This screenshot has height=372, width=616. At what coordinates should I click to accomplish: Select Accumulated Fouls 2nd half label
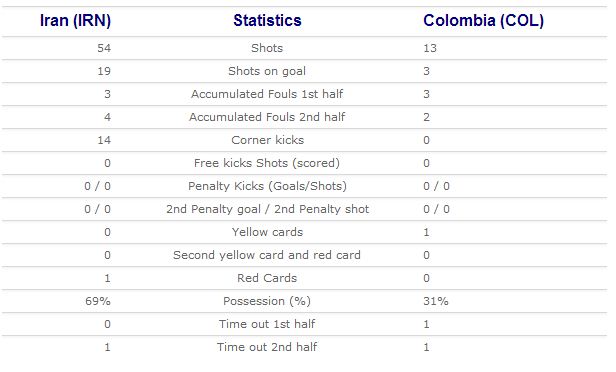click(x=267, y=117)
